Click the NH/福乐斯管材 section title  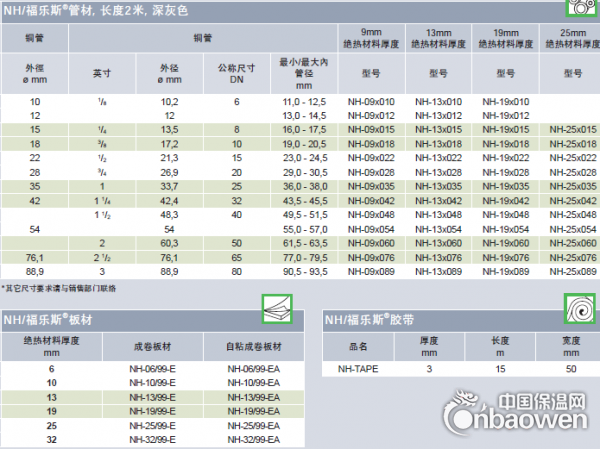[x=96, y=10]
